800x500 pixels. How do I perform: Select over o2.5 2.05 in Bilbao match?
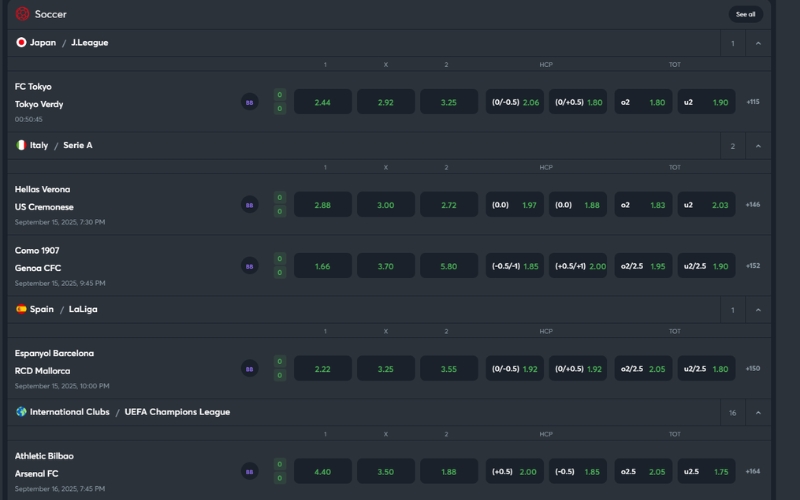pyautogui.click(x=643, y=471)
